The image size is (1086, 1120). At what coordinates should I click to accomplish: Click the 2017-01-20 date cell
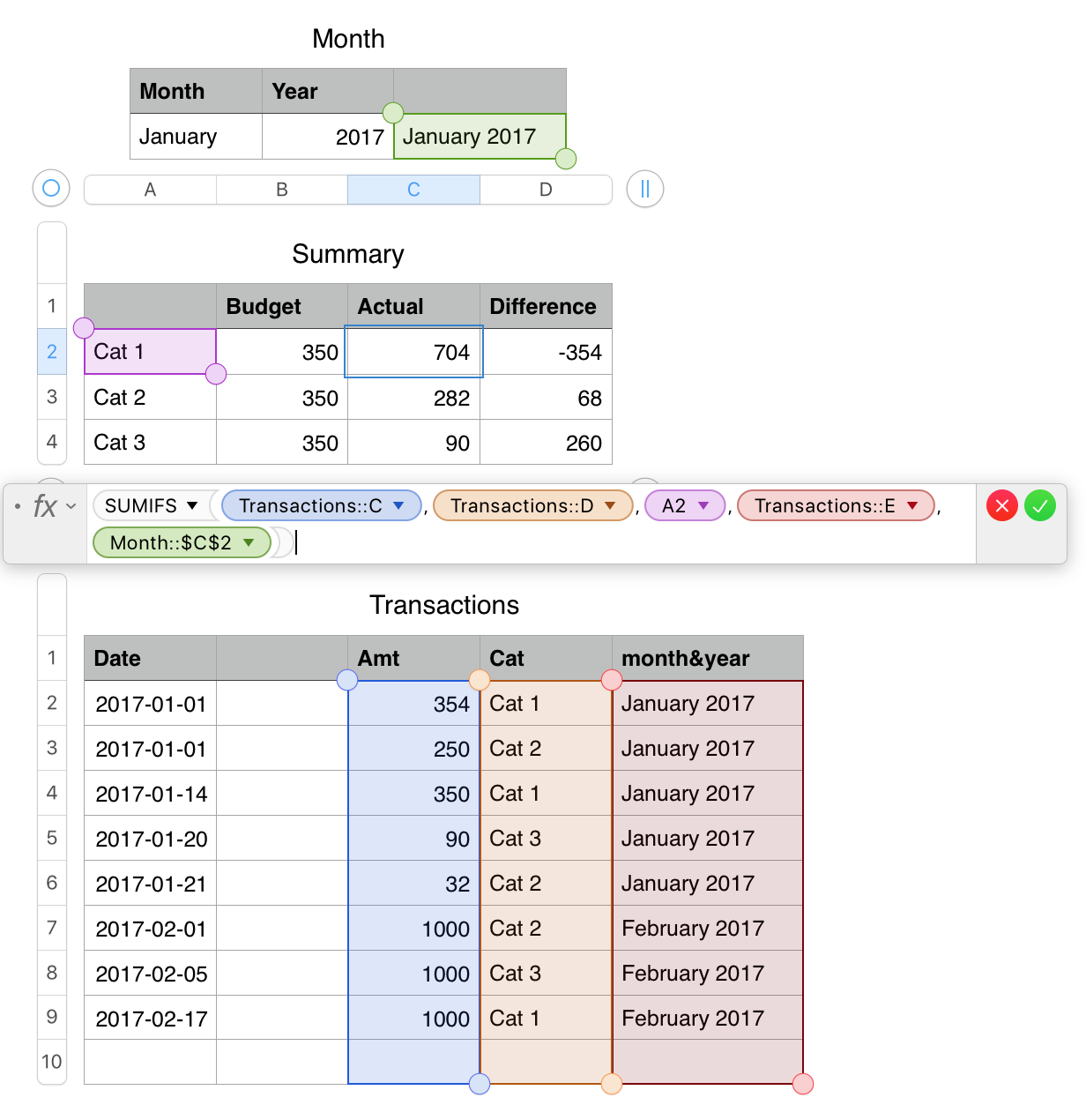click(x=150, y=839)
